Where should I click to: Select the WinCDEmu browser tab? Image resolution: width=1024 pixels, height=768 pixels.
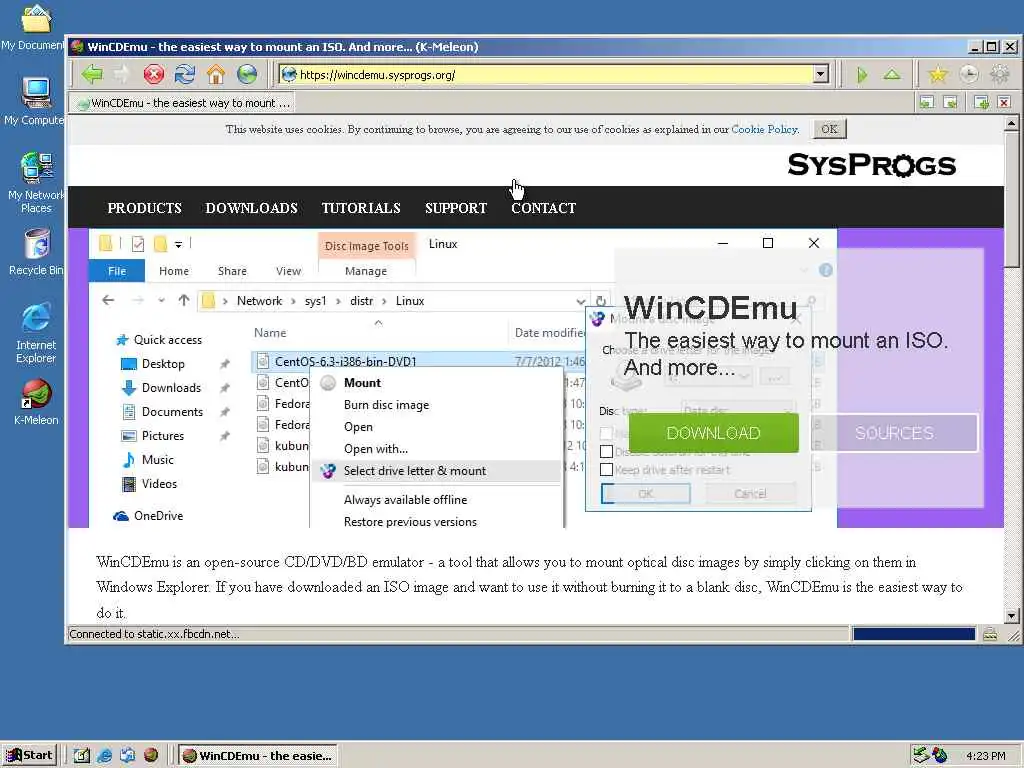(183, 103)
